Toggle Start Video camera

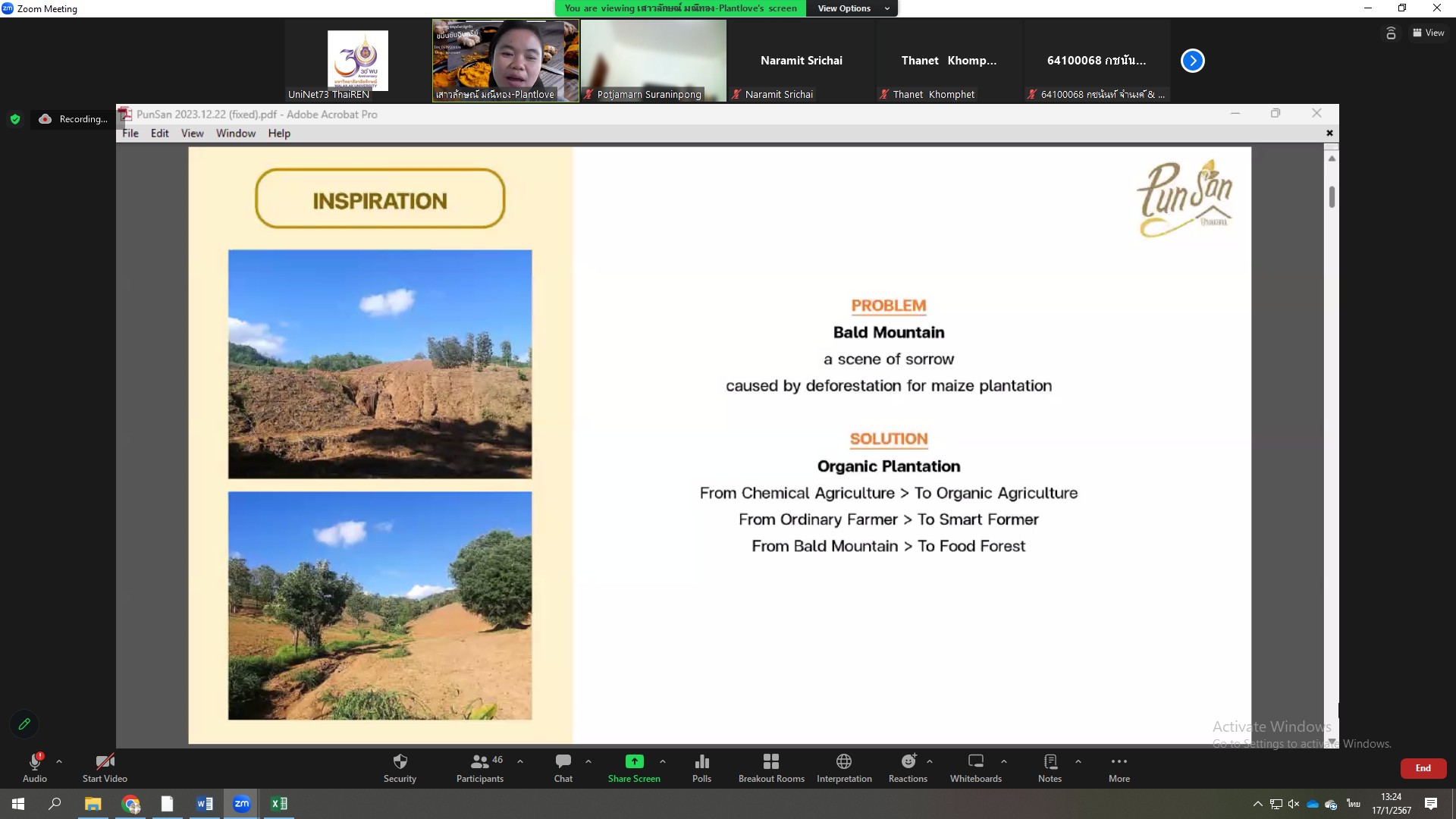point(105,762)
